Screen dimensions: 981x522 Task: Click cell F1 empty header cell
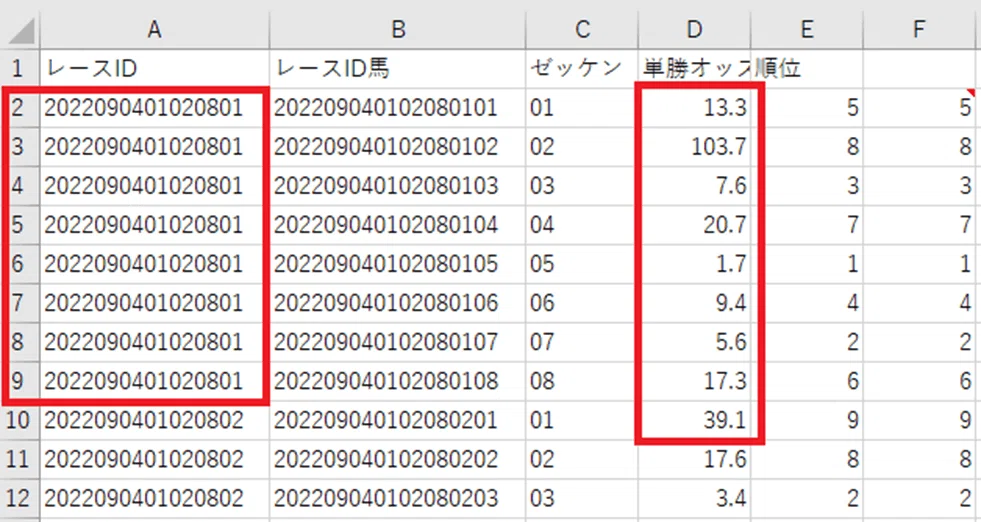(x=918, y=68)
